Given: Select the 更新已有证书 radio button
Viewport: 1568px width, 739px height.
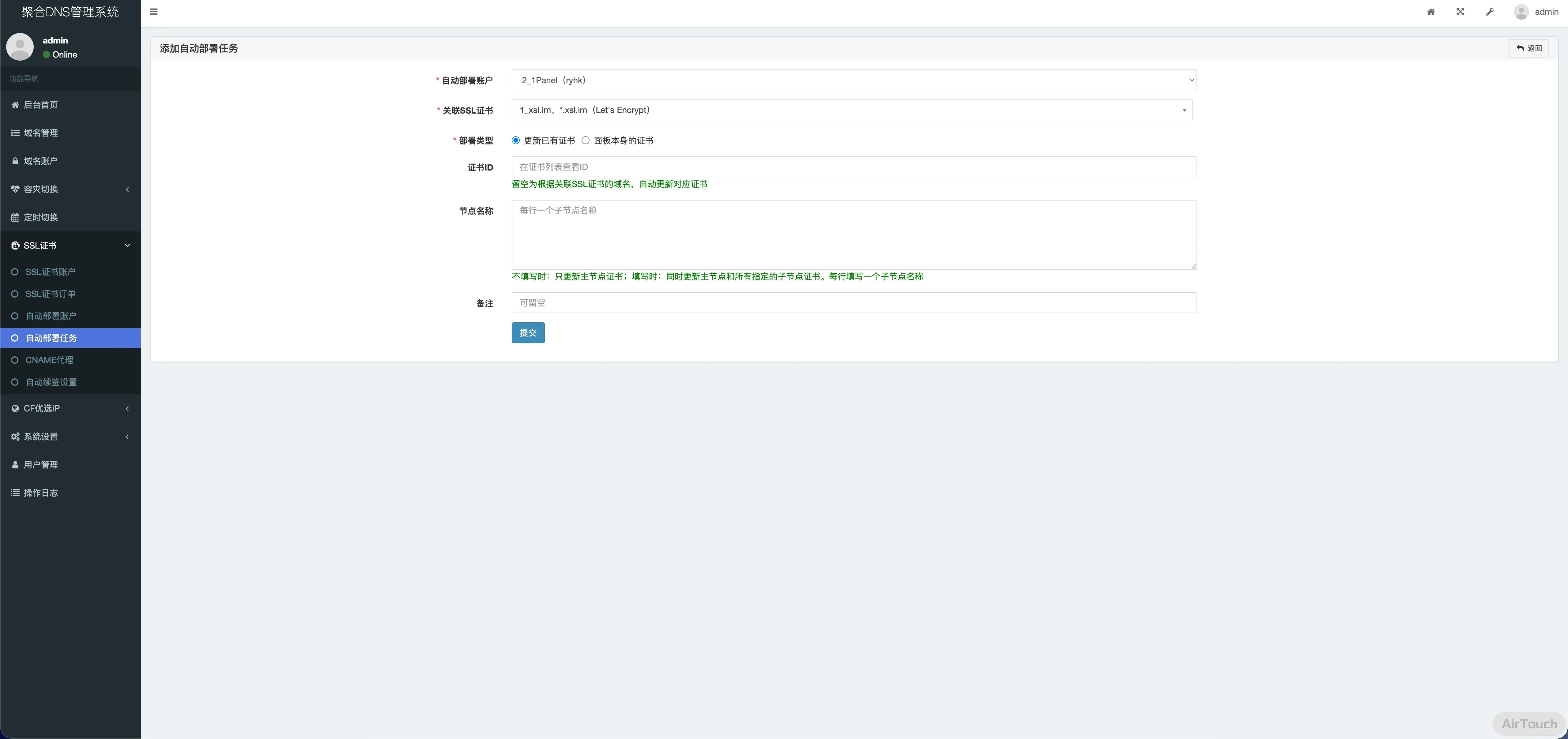Looking at the screenshot, I should pos(515,141).
